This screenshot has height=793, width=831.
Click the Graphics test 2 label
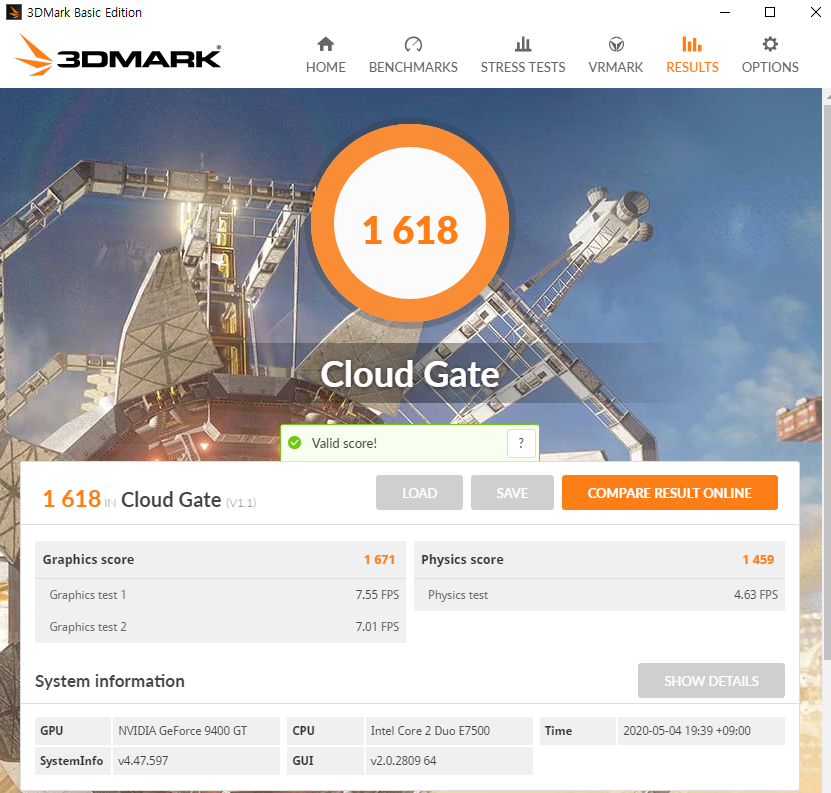tap(88, 627)
